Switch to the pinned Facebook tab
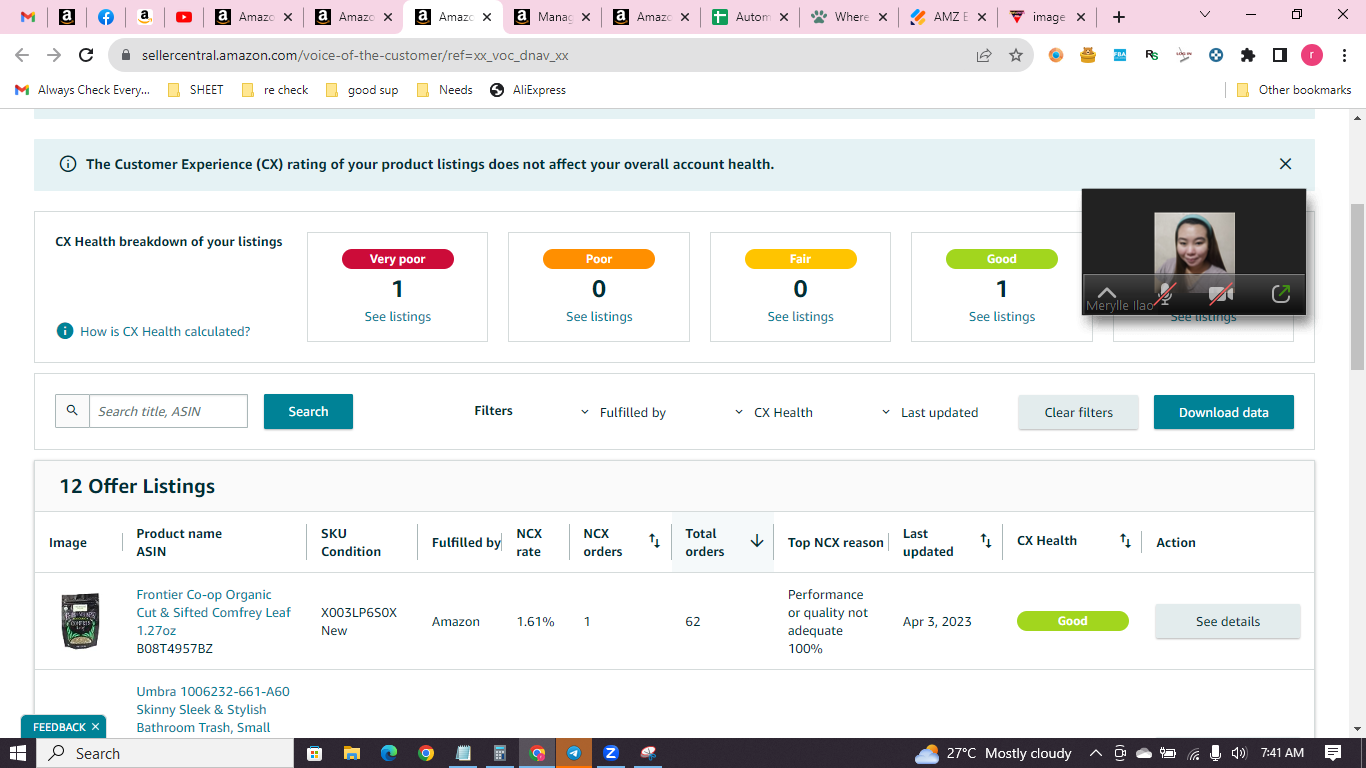Viewport: 1366px width, 768px height. (x=106, y=17)
